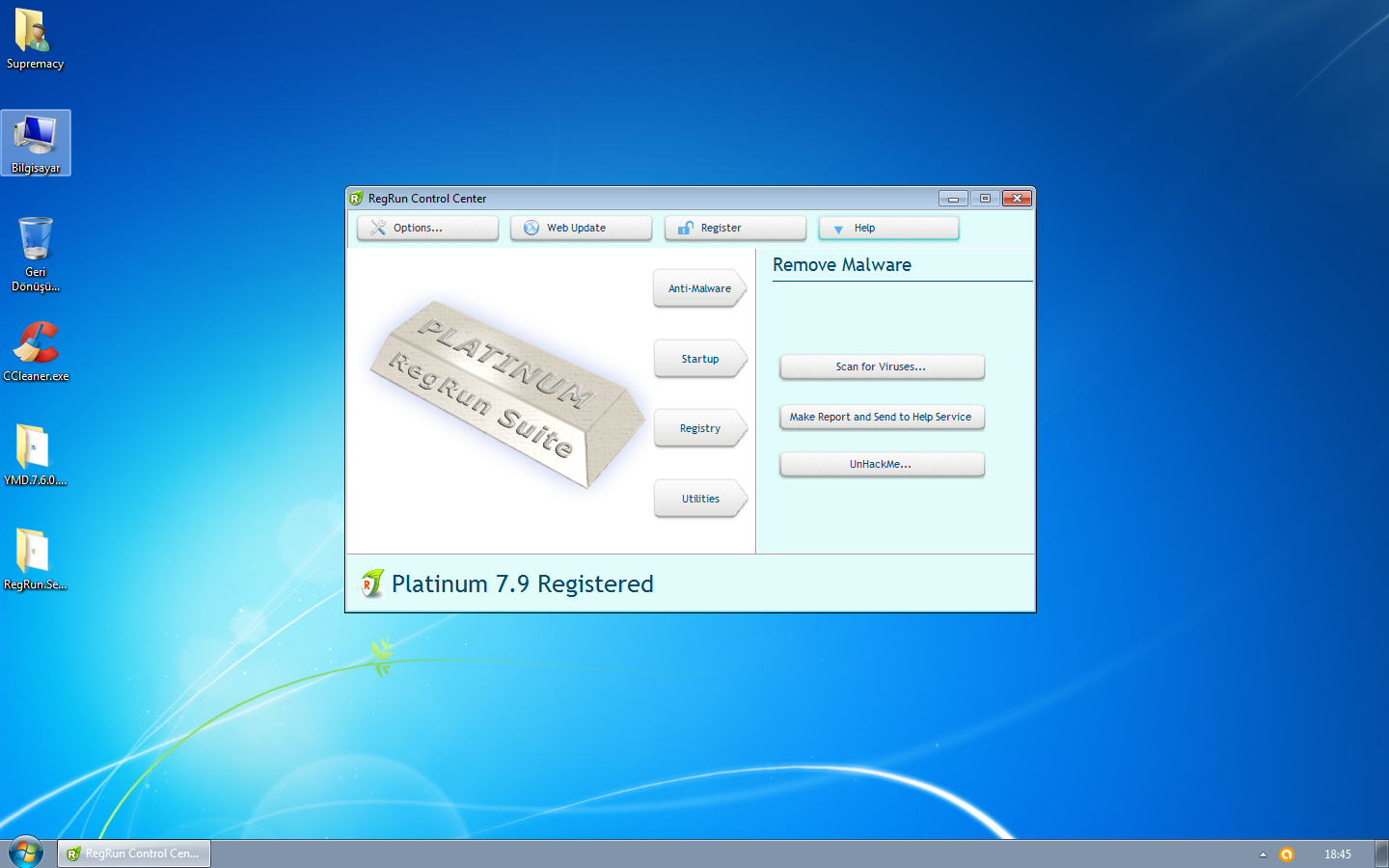Open the Options button in RegRun
This screenshot has width=1389, height=868.
pyautogui.click(x=427, y=228)
